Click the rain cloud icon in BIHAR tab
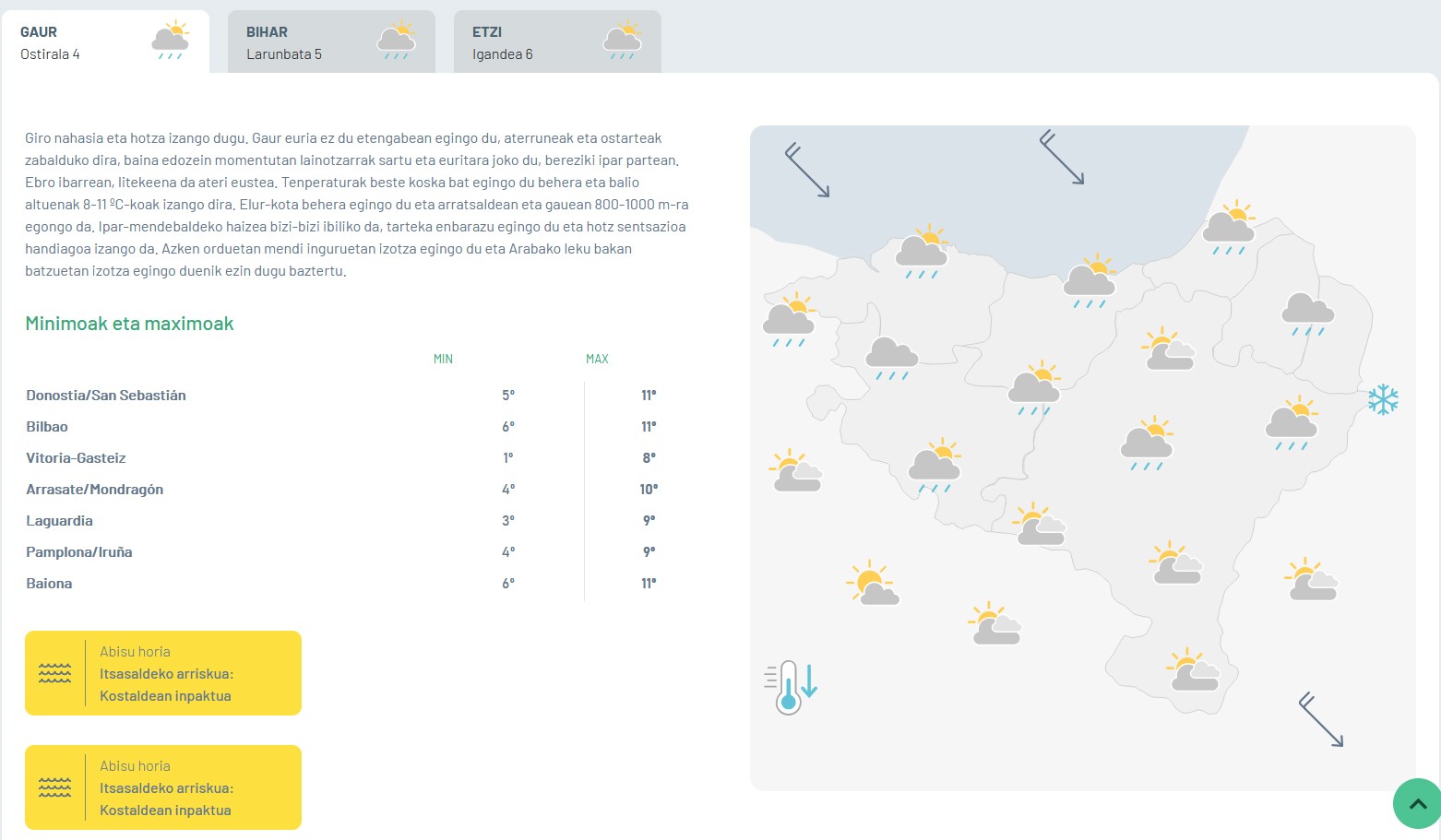 coord(397,41)
